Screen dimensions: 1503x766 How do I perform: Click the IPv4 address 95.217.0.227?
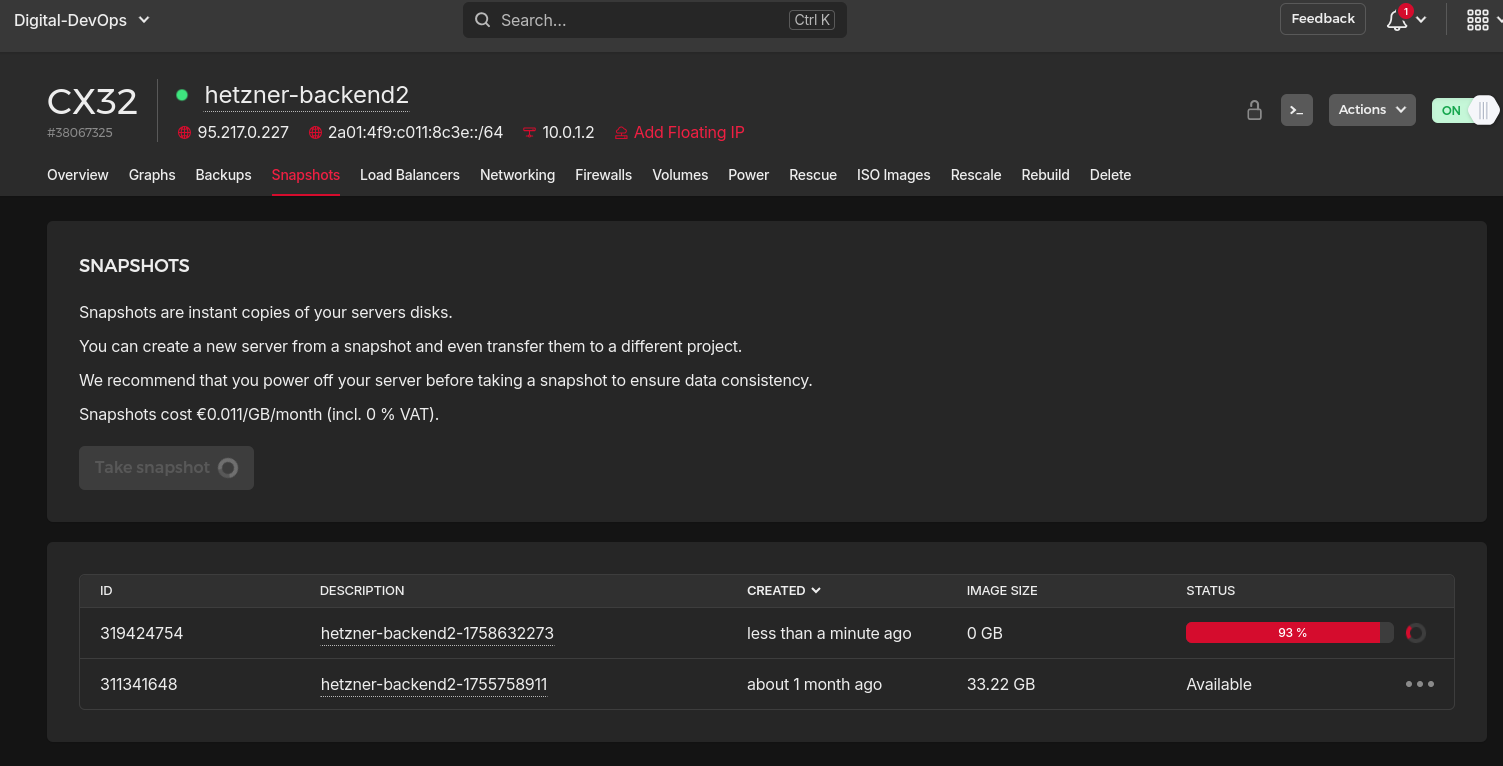pyautogui.click(x=243, y=133)
